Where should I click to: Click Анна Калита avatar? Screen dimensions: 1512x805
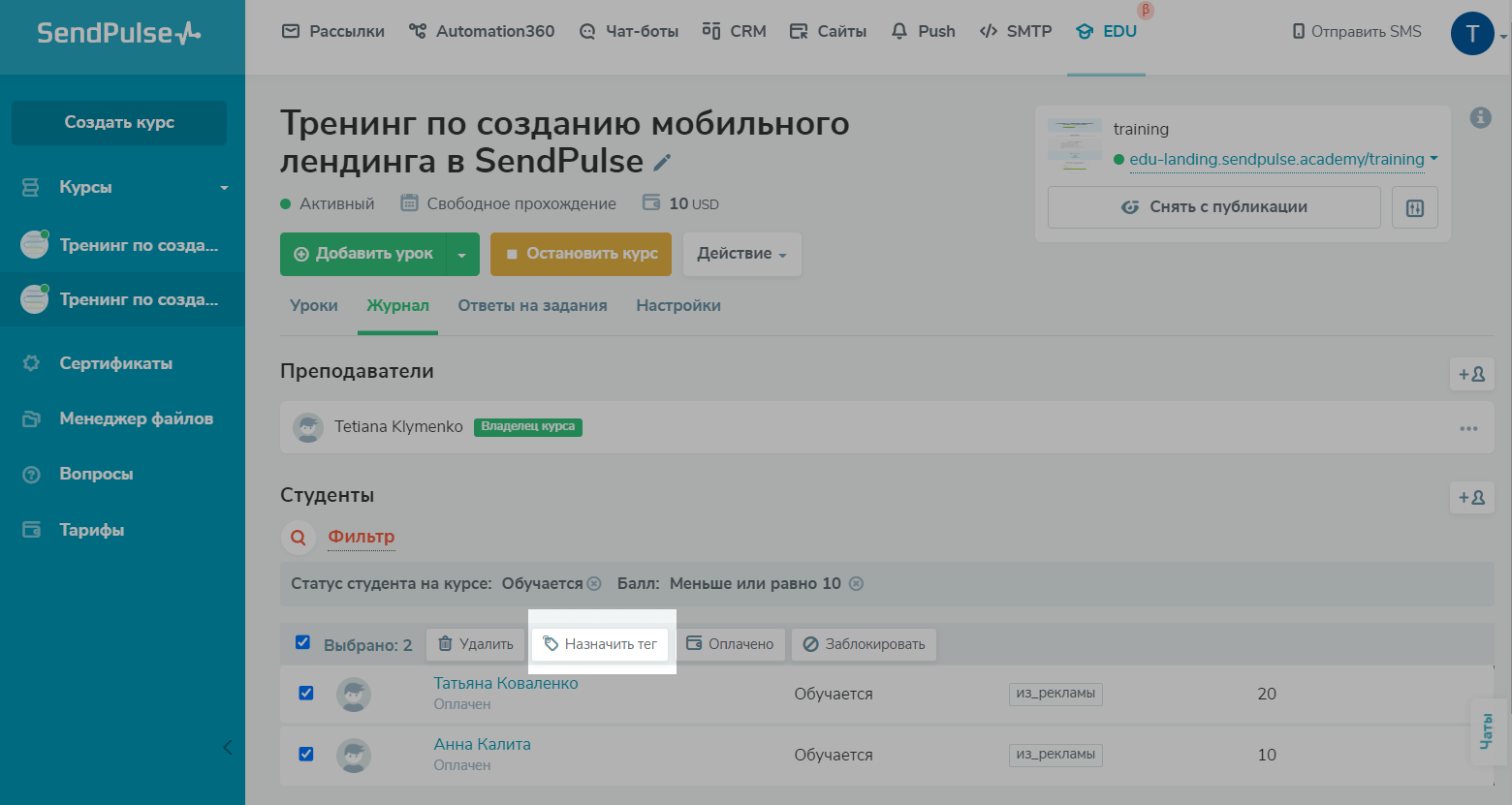tap(354, 756)
